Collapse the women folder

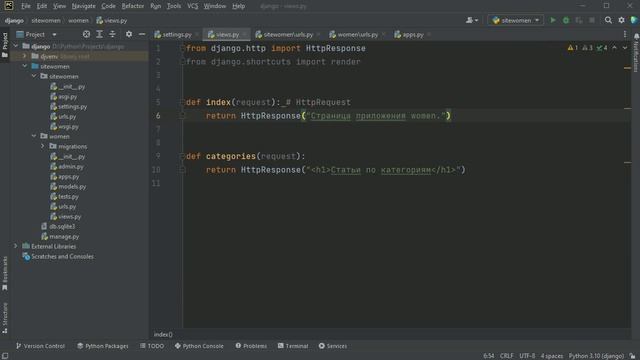(x=33, y=136)
